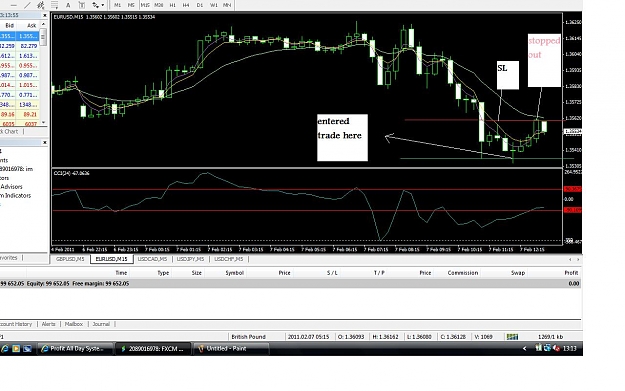Image resolution: width=625 pixels, height=391 pixels.
Task: Switch to GBPUSD,M5 chart tab
Action: click(x=70, y=259)
